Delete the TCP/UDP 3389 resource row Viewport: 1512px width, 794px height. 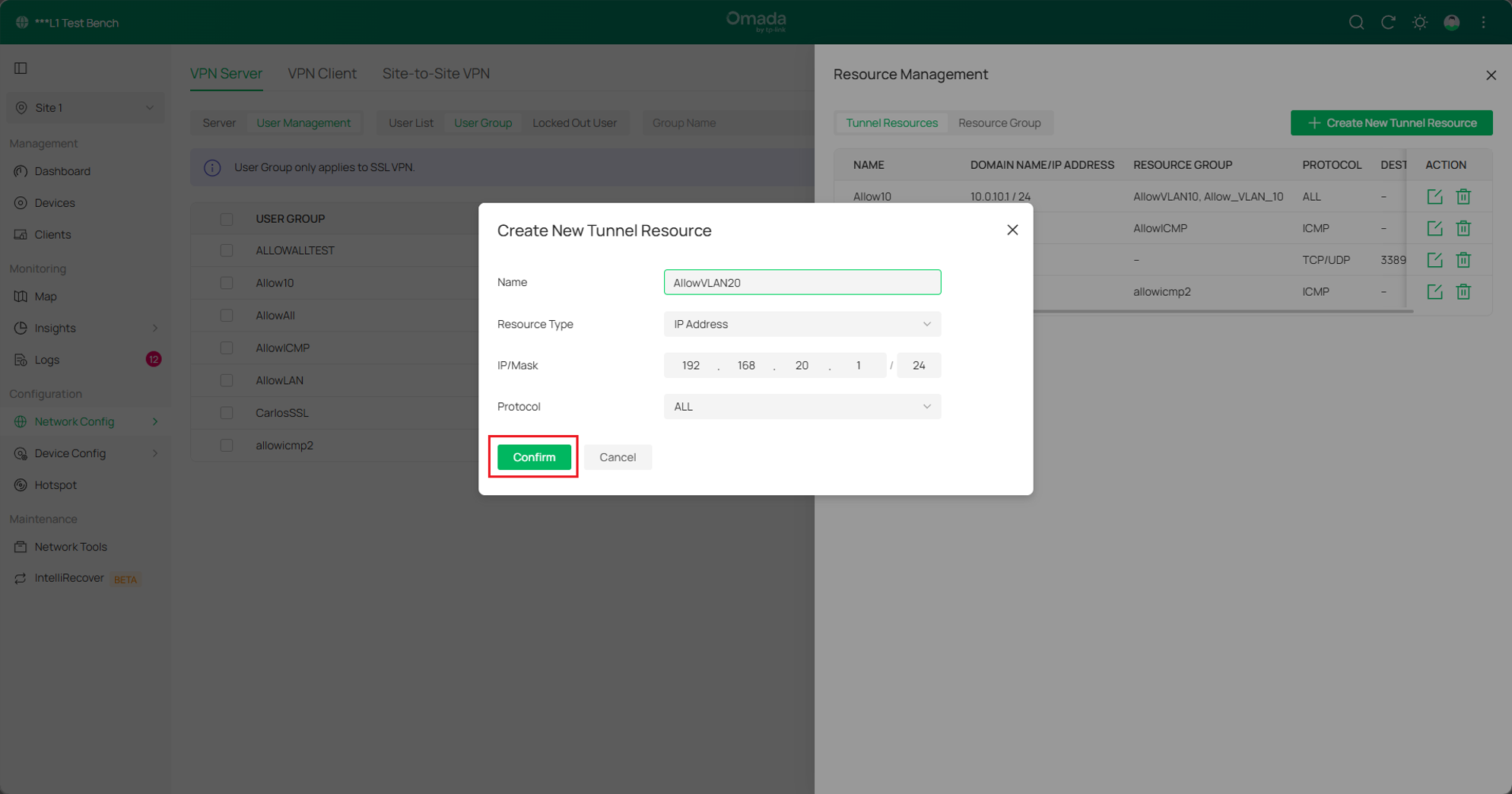click(x=1463, y=260)
